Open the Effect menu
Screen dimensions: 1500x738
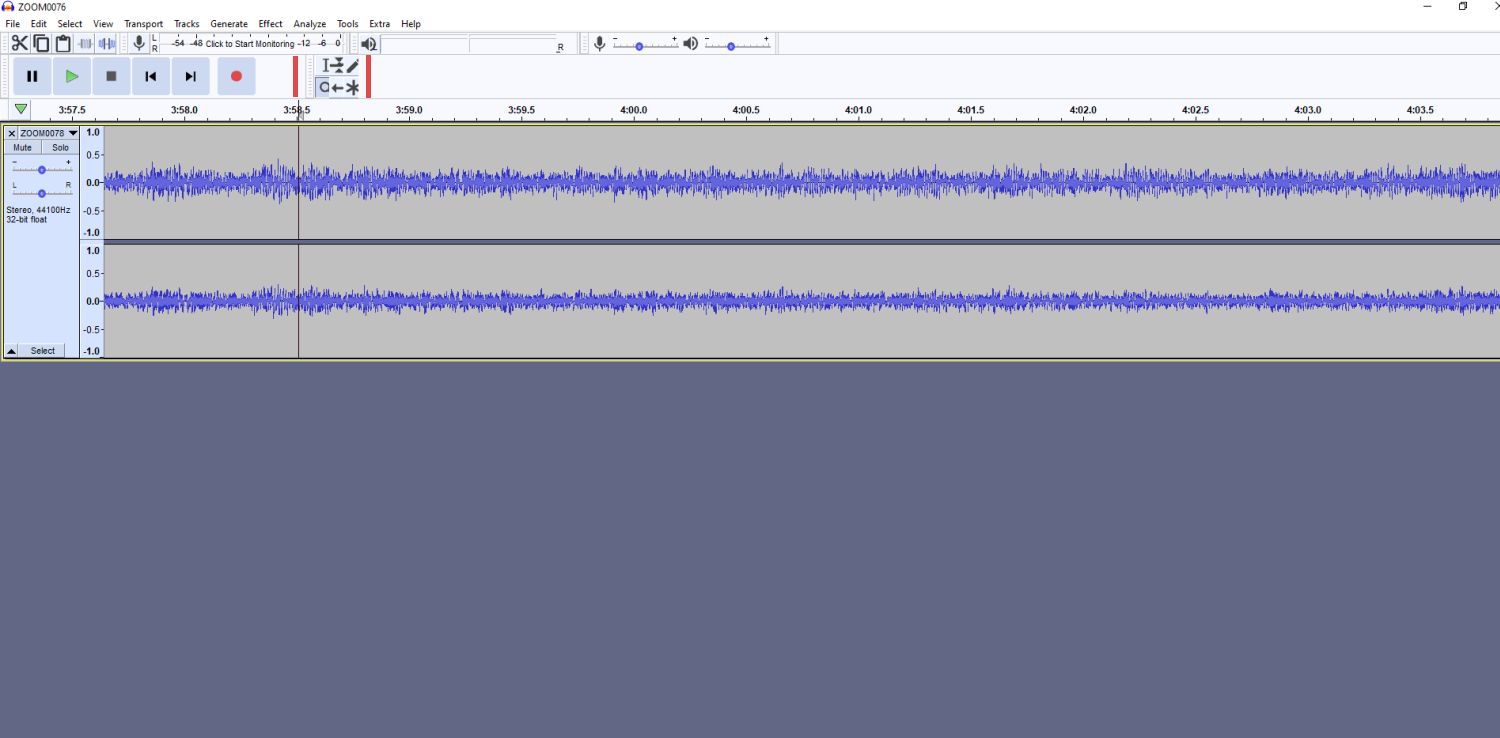pyautogui.click(x=271, y=24)
